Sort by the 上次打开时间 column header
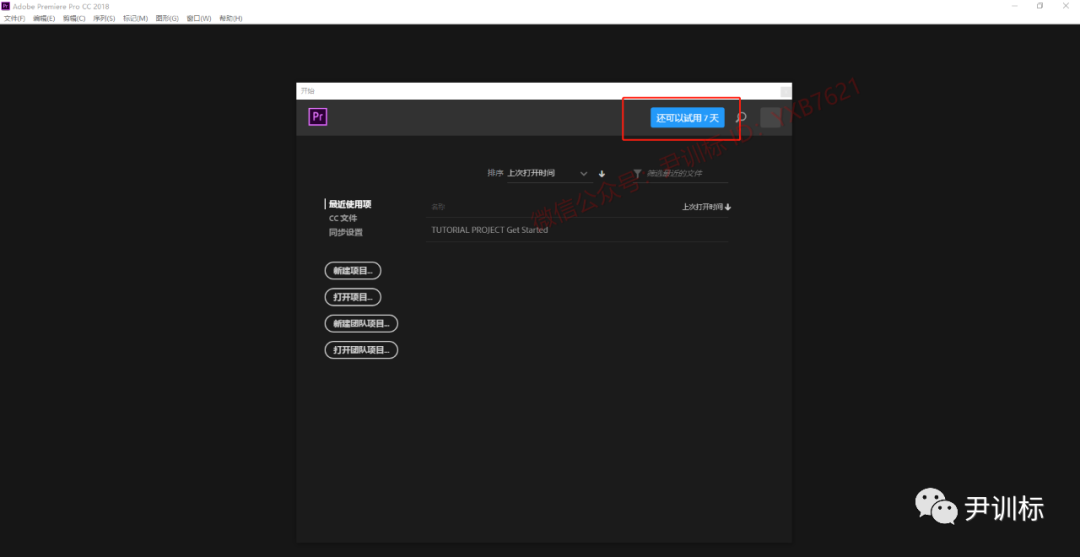1080x557 pixels. (x=706, y=207)
